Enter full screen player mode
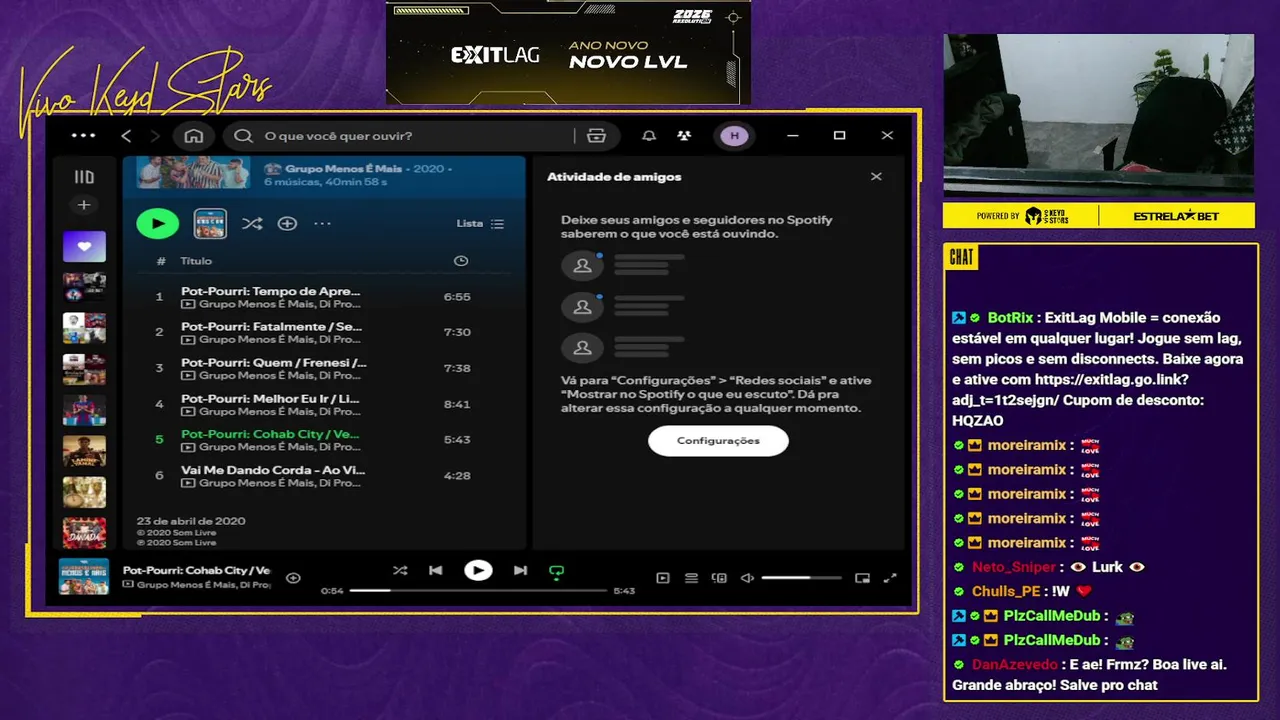 point(891,578)
